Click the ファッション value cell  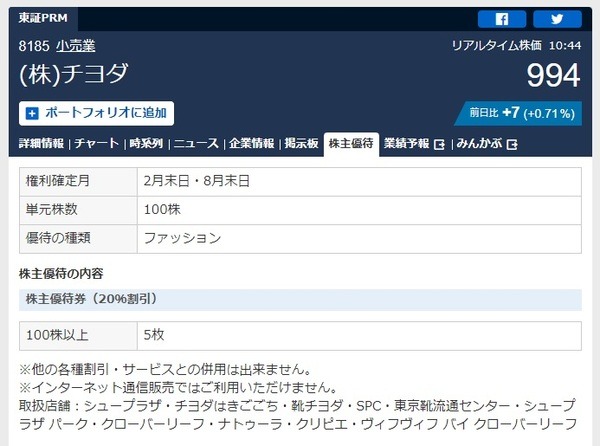pos(359,239)
